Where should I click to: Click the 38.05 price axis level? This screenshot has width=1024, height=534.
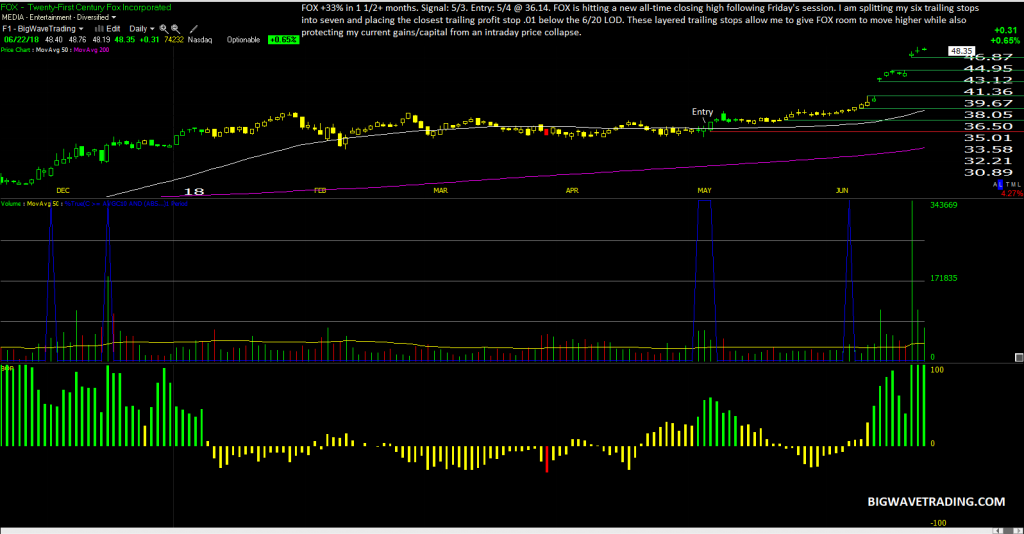988,115
